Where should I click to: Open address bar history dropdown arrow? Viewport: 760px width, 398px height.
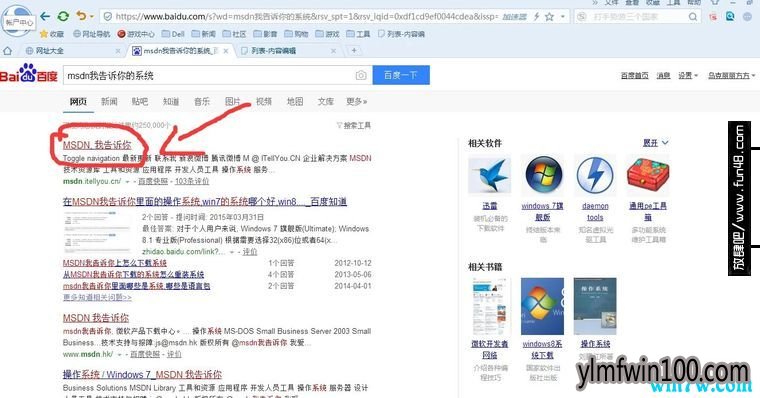(563, 17)
